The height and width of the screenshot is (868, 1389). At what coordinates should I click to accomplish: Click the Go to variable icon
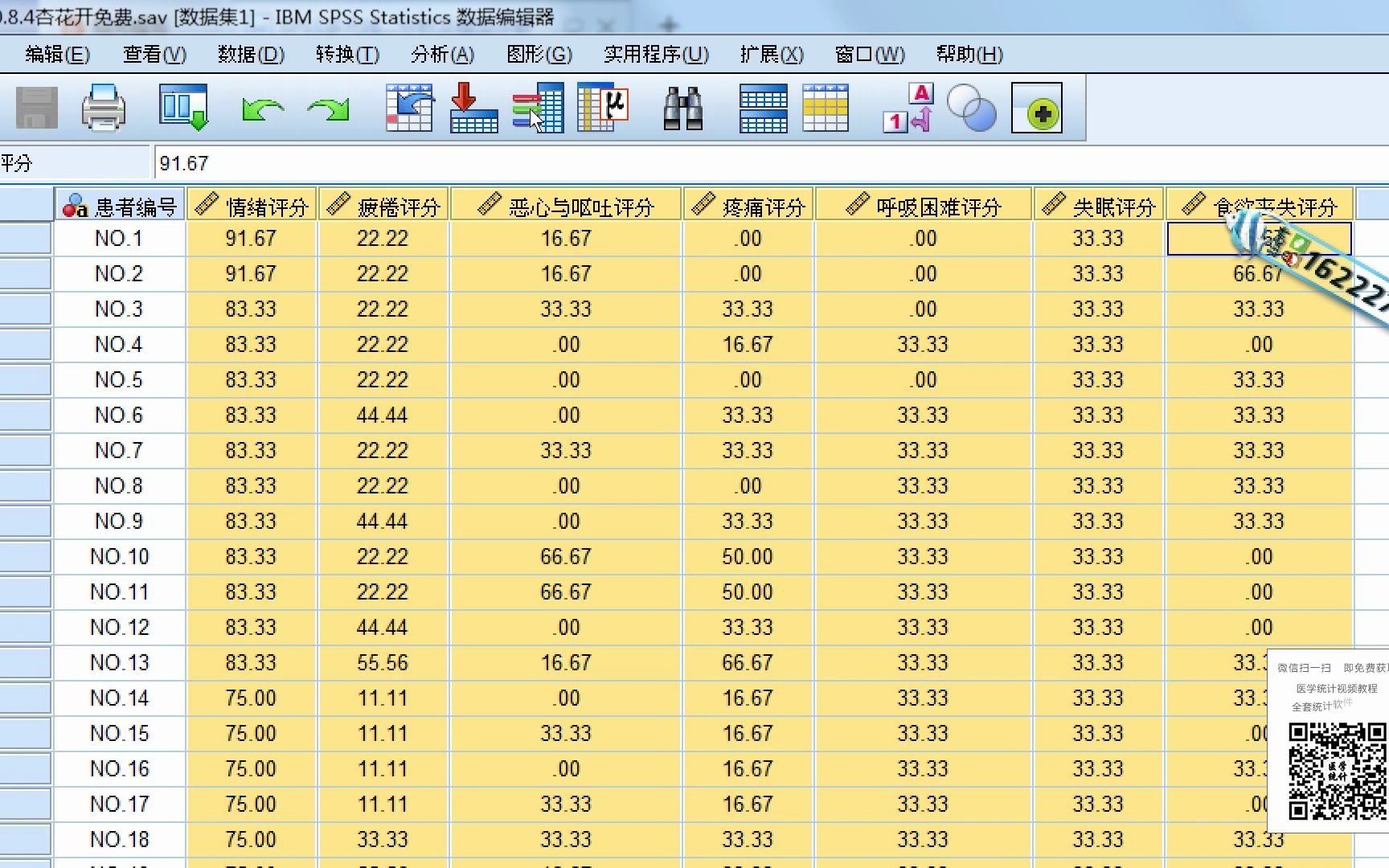473,108
